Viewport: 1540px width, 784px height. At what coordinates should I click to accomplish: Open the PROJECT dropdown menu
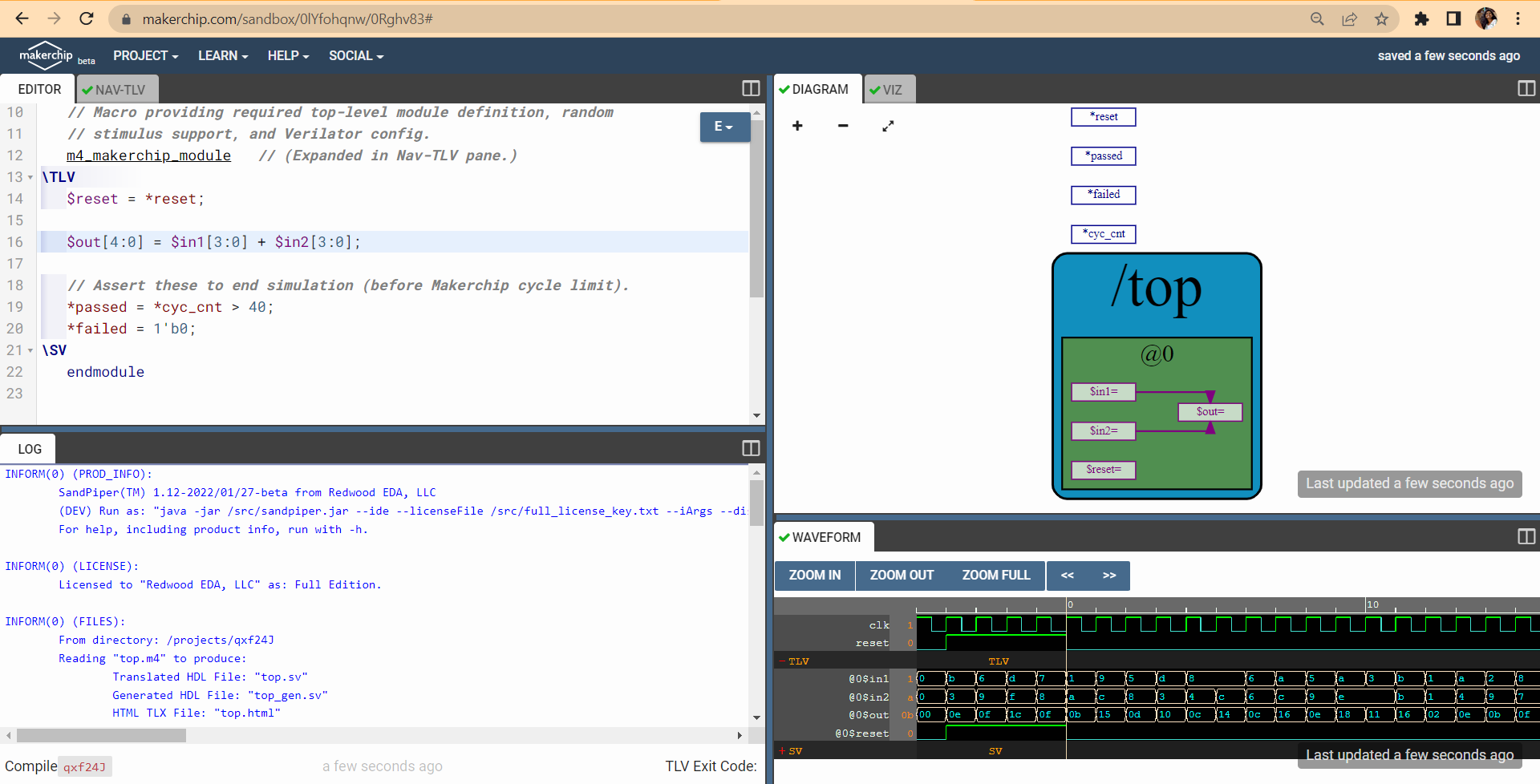pos(145,55)
